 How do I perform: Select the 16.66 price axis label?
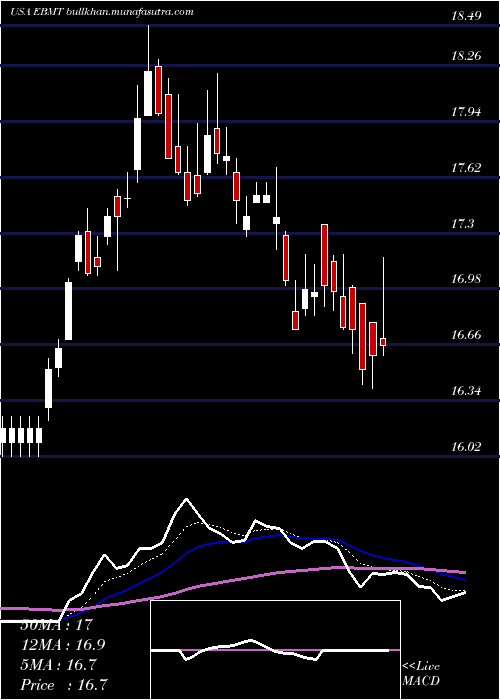point(466,335)
